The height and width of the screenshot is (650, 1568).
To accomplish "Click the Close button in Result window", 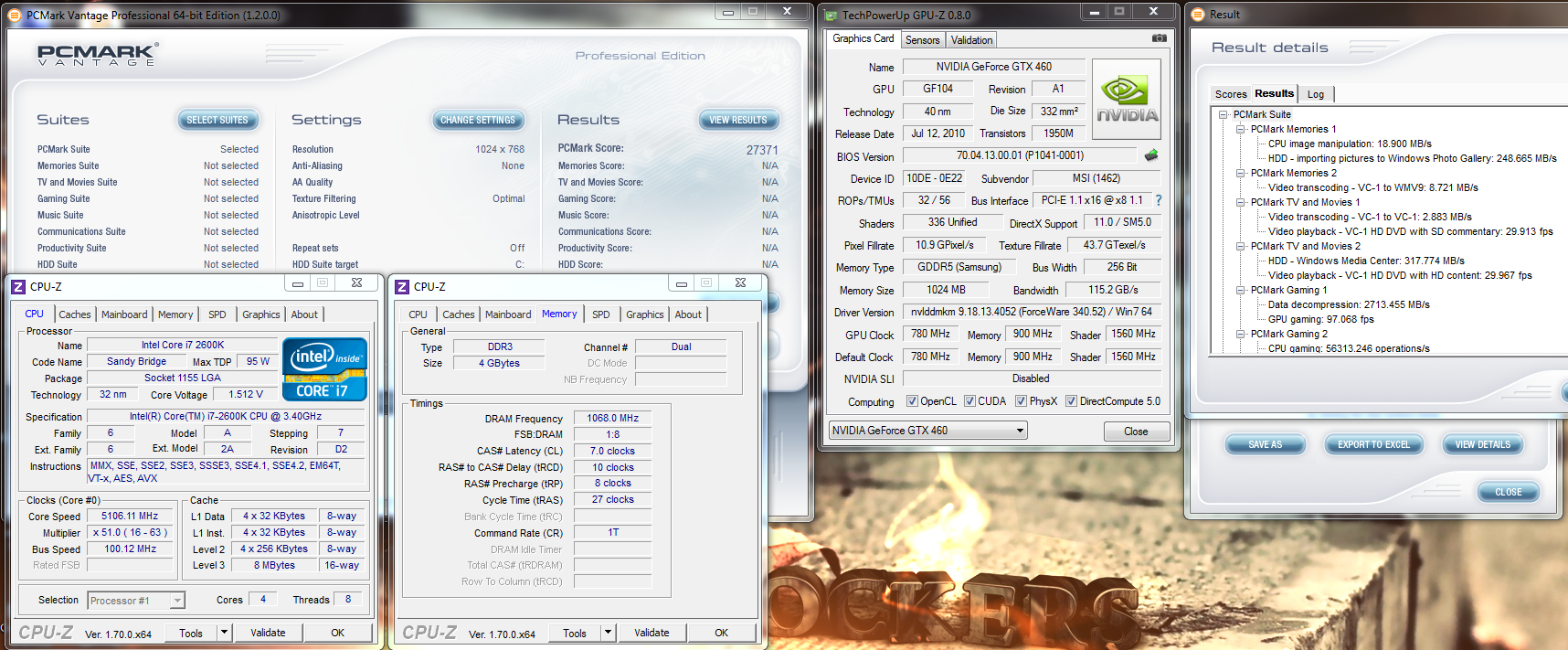I will click(x=1508, y=492).
